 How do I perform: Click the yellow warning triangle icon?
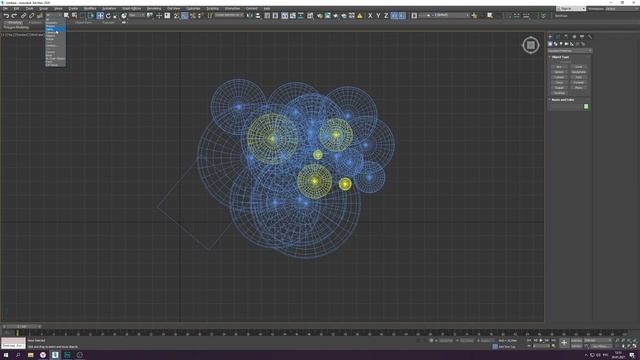tap(360, 16)
